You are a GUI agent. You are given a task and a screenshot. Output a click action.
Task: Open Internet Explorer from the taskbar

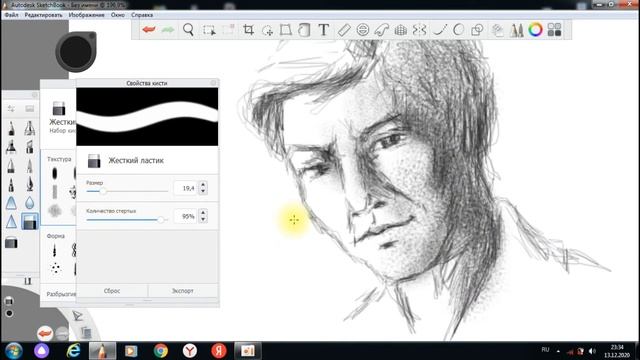(x=73, y=351)
